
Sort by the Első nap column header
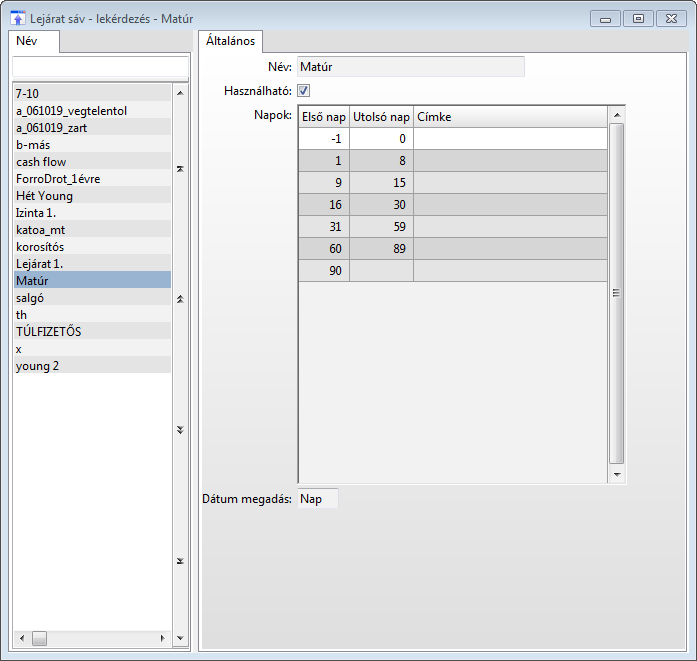pos(323,117)
